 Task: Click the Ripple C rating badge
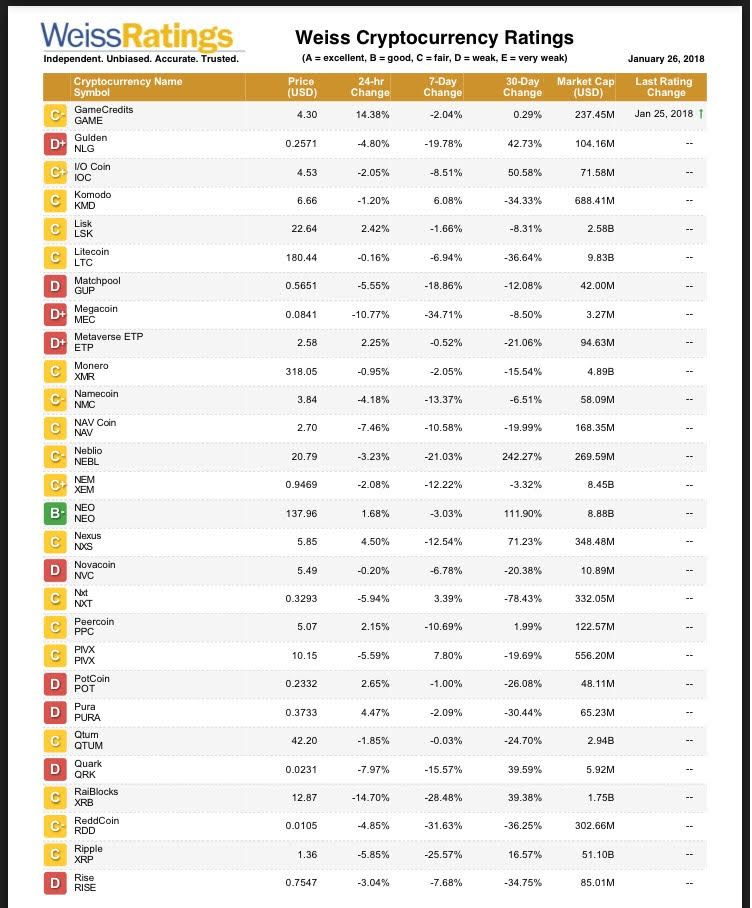click(x=57, y=855)
